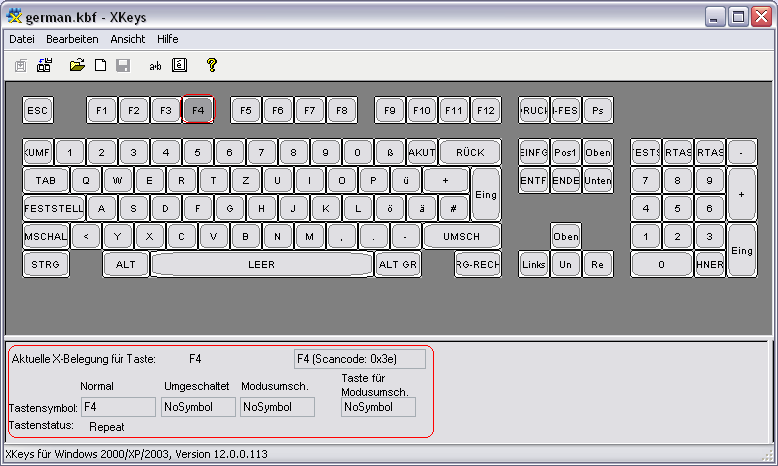Screen dimensions: 778x466
Task: Select the F8 key
Action: [x=342, y=110]
